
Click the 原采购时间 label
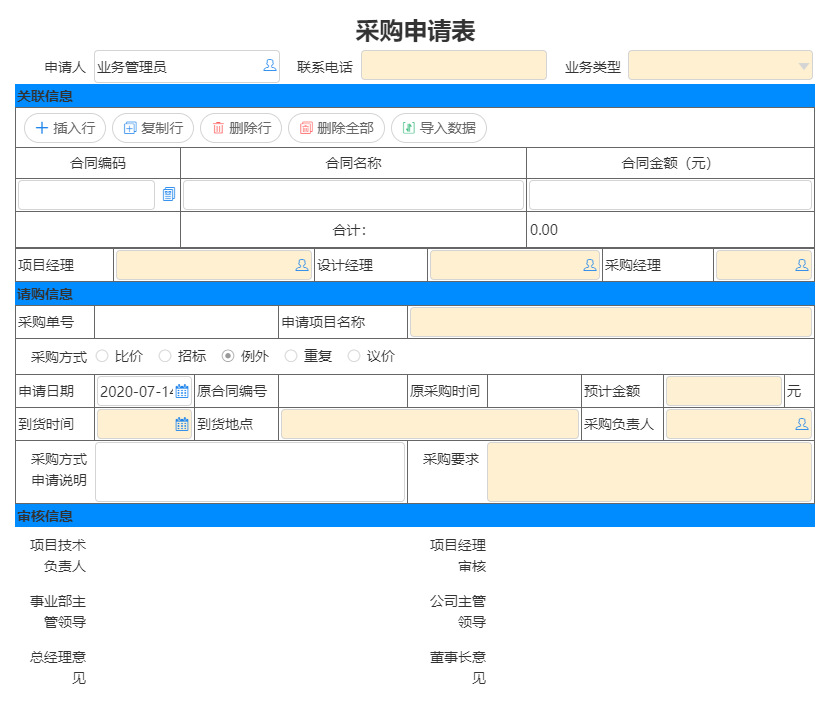(445, 392)
